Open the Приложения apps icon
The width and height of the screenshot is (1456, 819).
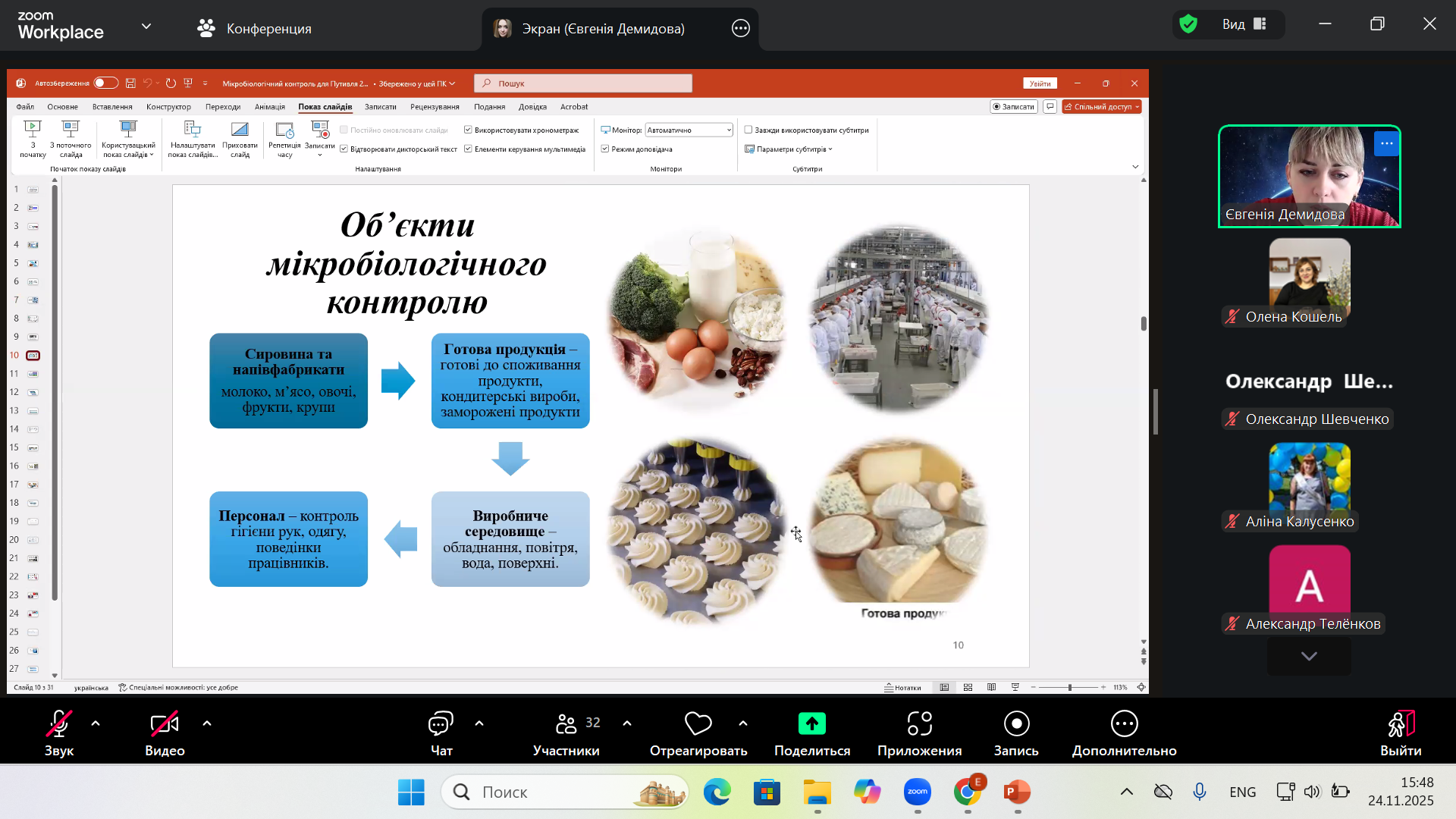[919, 724]
